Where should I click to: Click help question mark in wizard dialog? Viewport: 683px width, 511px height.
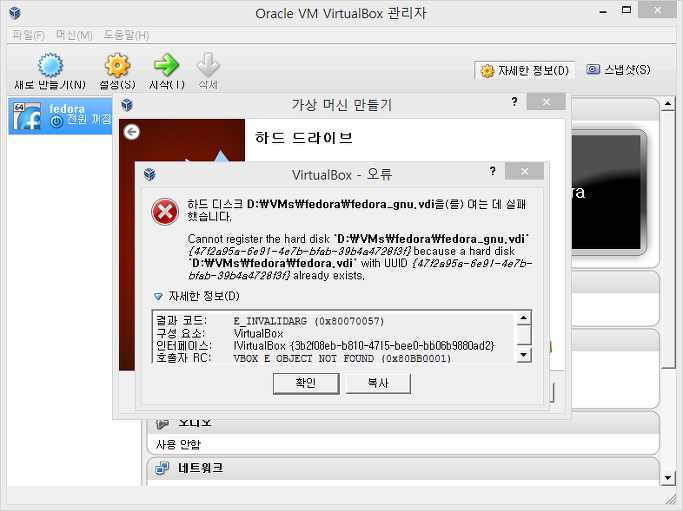514,102
